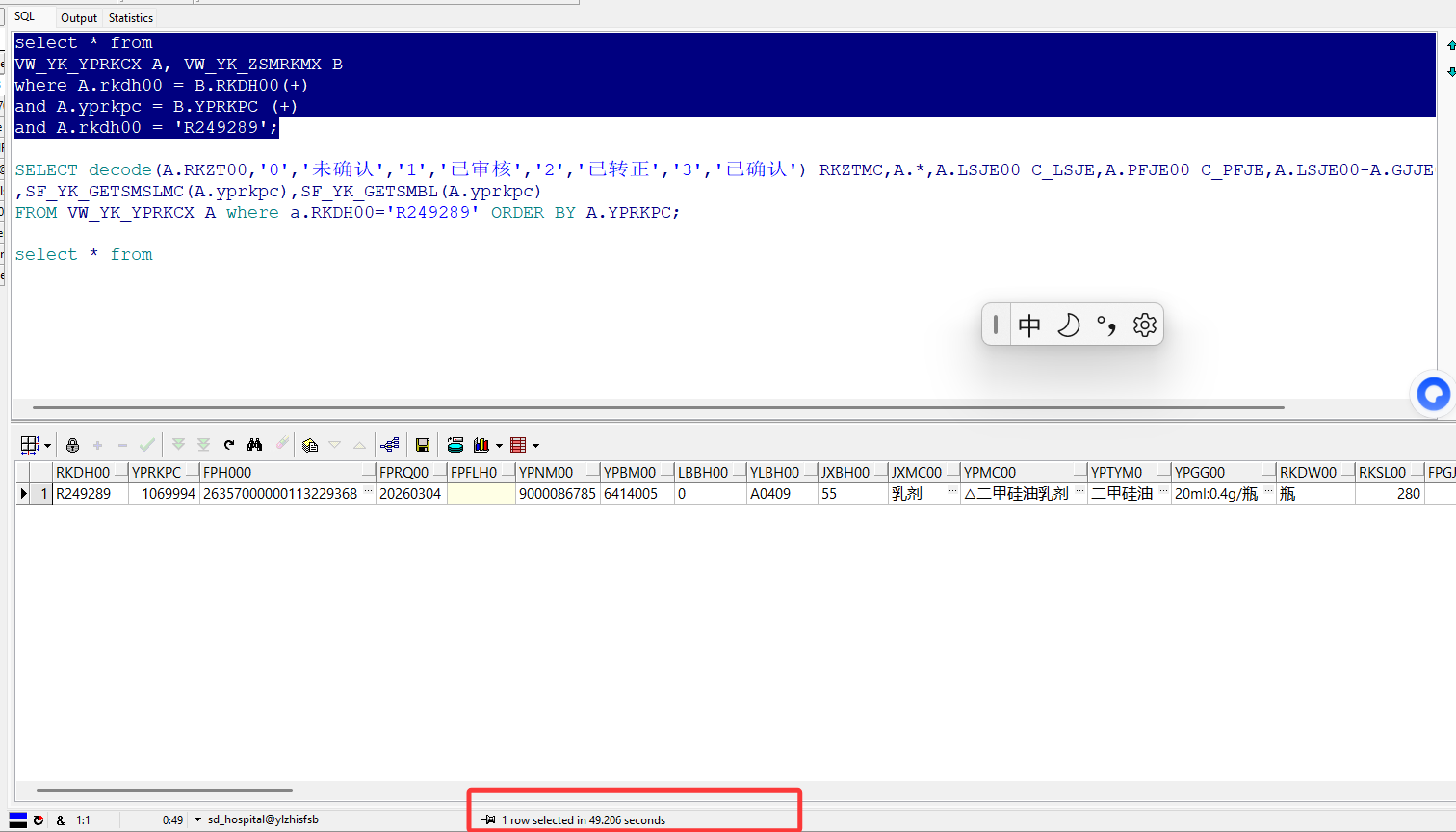Image resolution: width=1456 pixels, height=832 pixels.
Task: Switch to the SQL tab
Action: click(25, 16)
